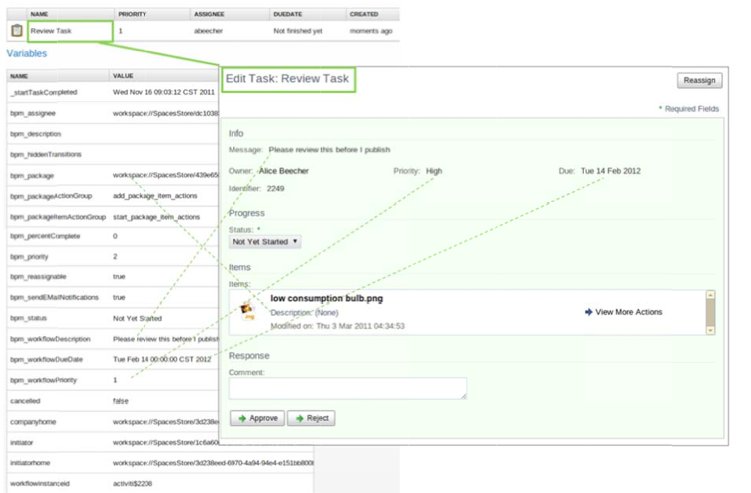The width and height of the screenshot is (751, 493).
Task: Select the Review Task name in task table
Action: [51, 31]
